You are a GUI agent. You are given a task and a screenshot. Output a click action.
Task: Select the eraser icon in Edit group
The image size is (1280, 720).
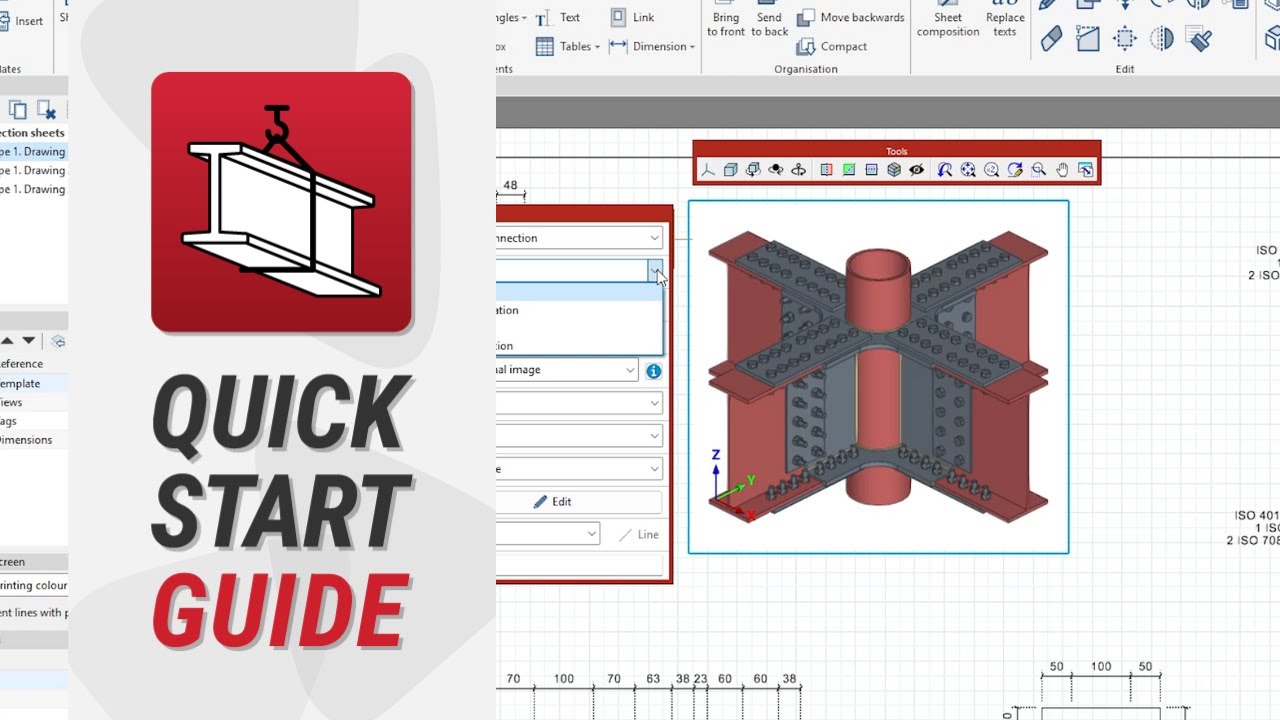tap(1051, 39)
